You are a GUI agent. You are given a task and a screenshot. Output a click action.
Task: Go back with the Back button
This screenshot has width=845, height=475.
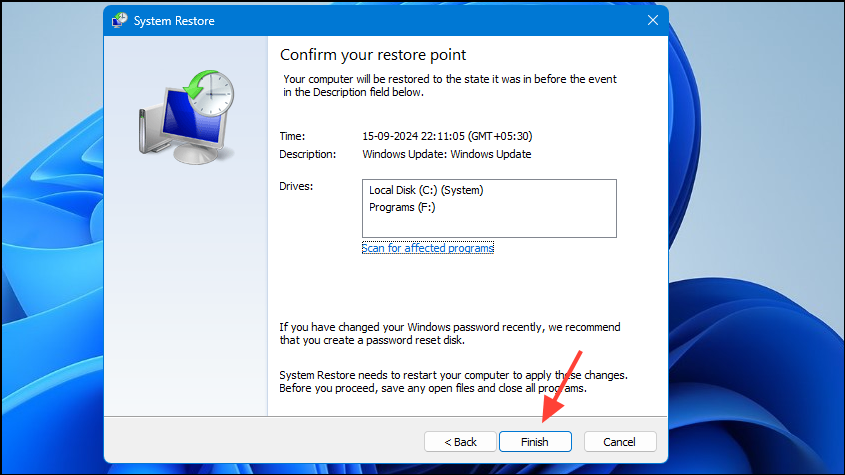[460, 442]
